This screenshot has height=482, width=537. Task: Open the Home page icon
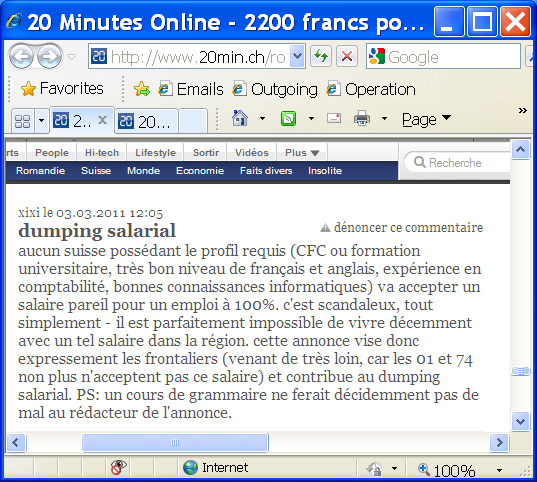pyautogui.click(x=240, y=119)
